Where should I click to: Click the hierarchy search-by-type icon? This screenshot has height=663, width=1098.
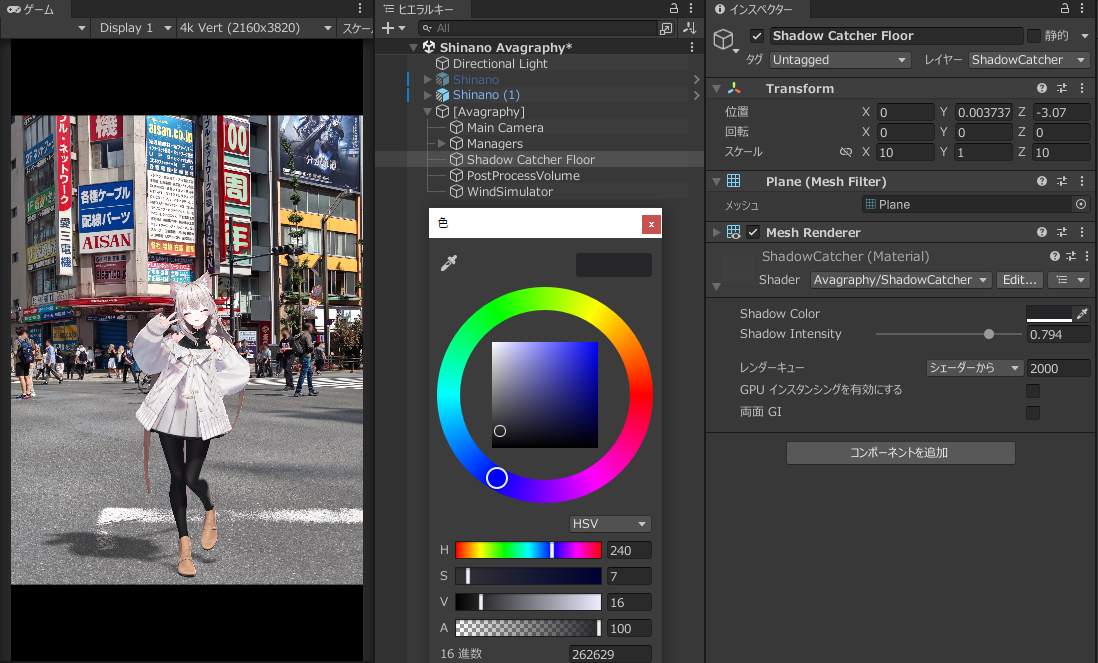coord(666,28)
